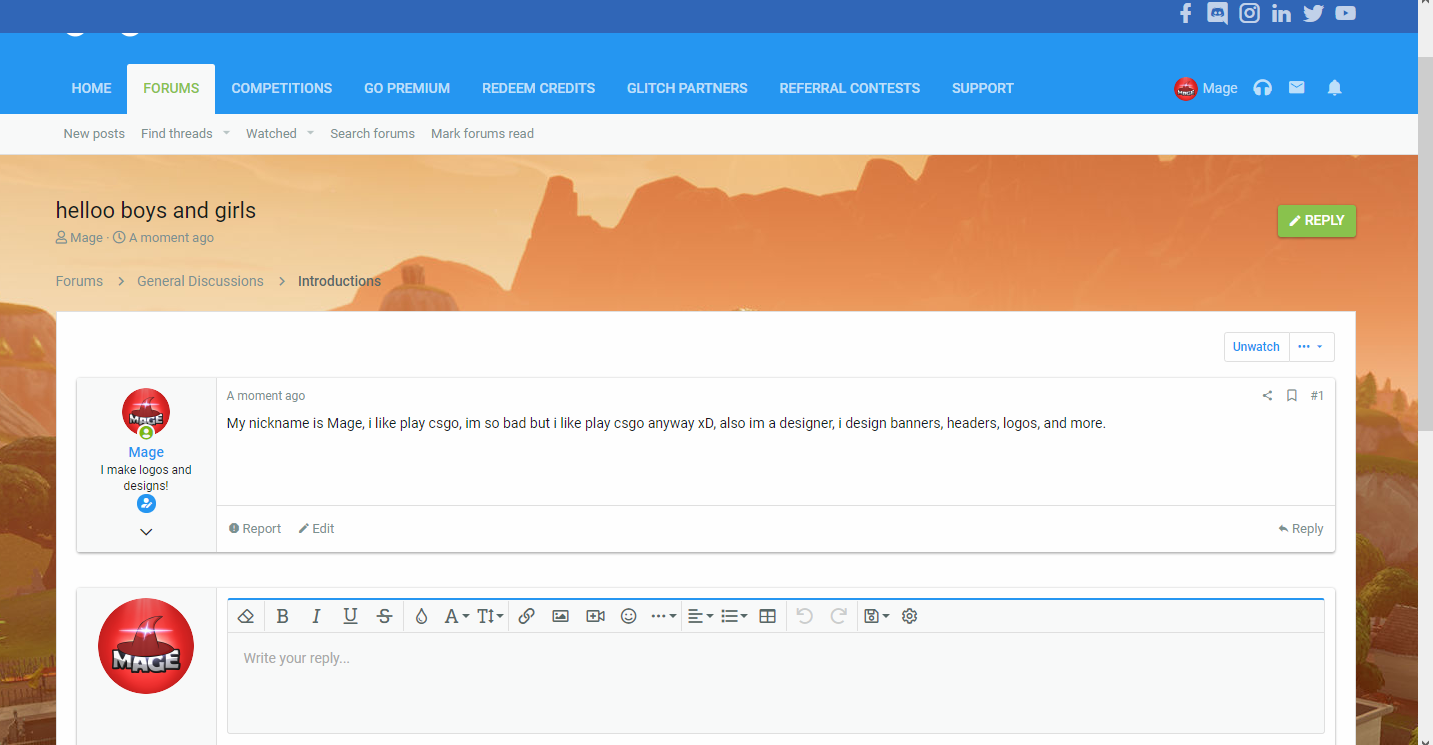Click the Unwatch button

[x=1256, y=347]
